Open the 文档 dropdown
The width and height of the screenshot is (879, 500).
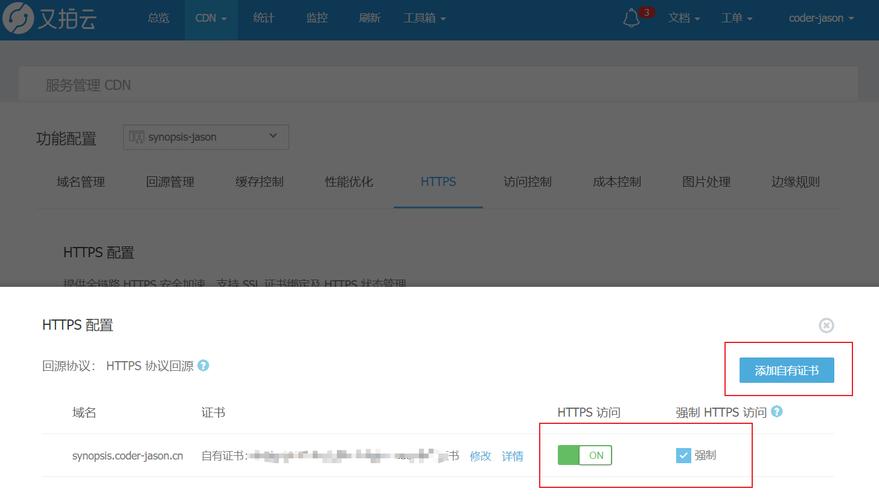coord(683,18)
